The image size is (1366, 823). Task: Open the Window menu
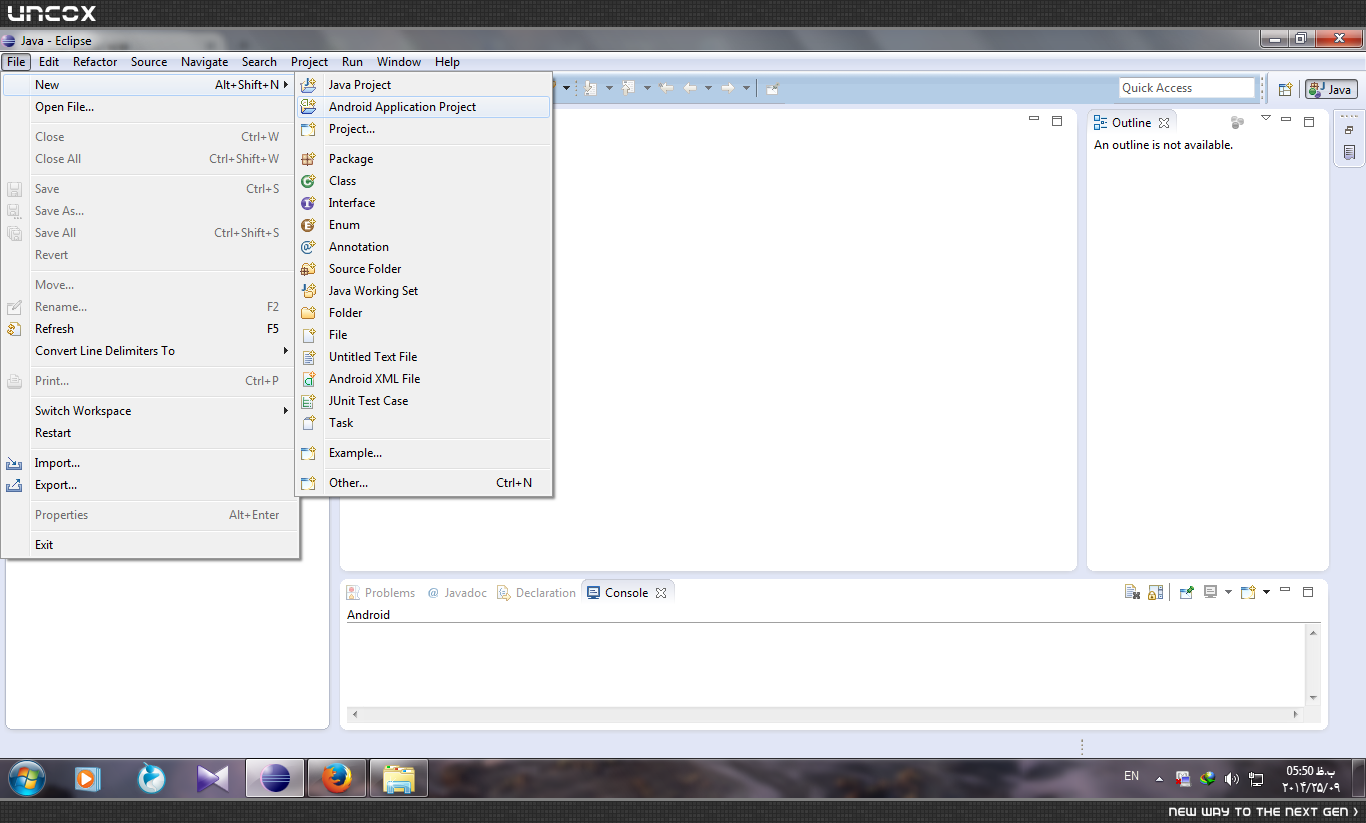pyautogui.click(x=399, y=62)
